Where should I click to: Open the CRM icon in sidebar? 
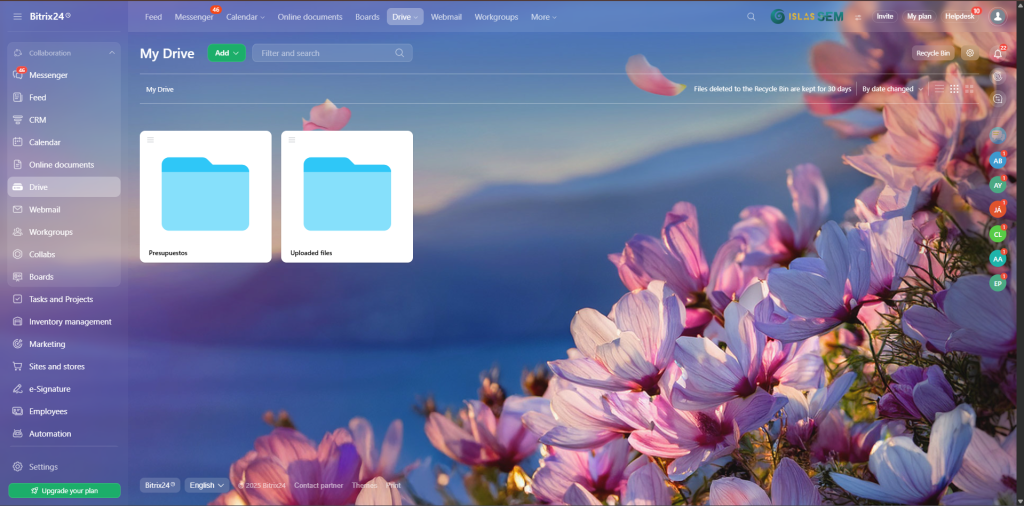coord(18,120)
